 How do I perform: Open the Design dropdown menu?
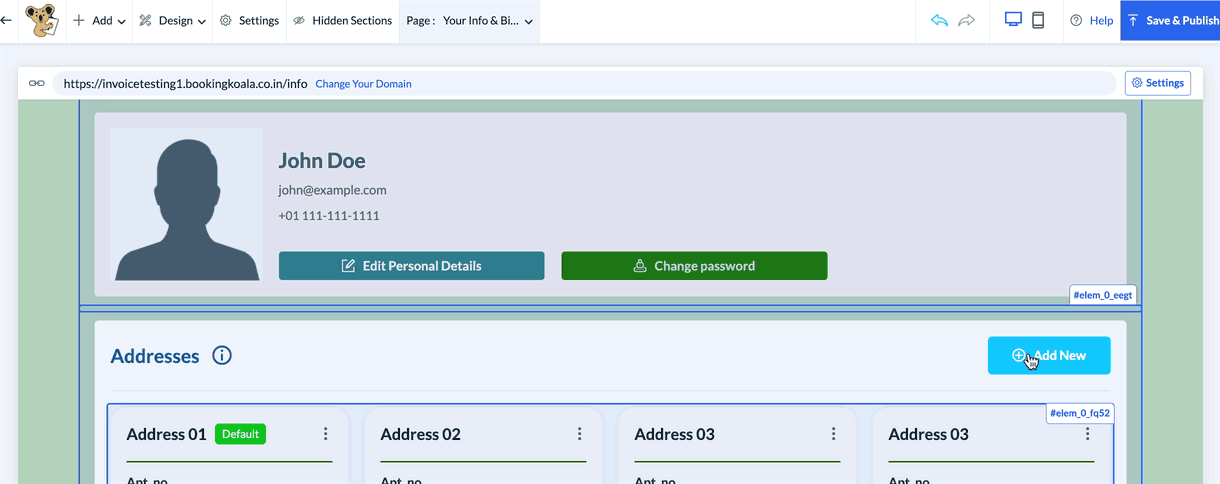click(x=173, y=20)
